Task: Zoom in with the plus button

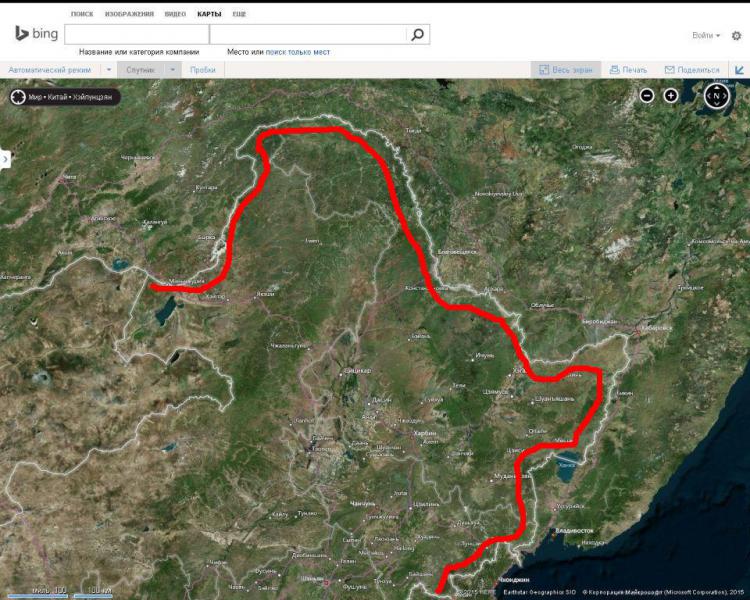Action: coord(671,96)
